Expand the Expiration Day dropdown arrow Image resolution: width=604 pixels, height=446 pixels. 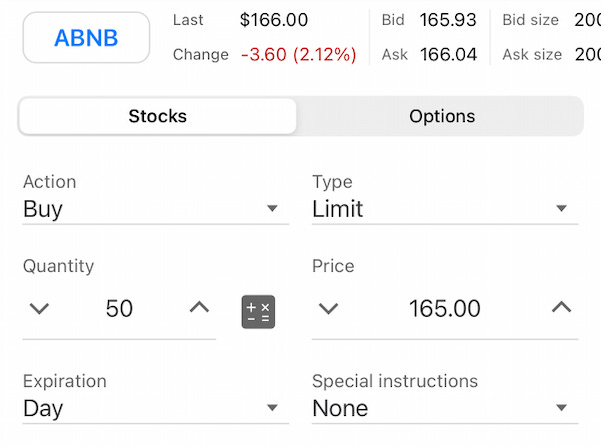pos(272,407)
